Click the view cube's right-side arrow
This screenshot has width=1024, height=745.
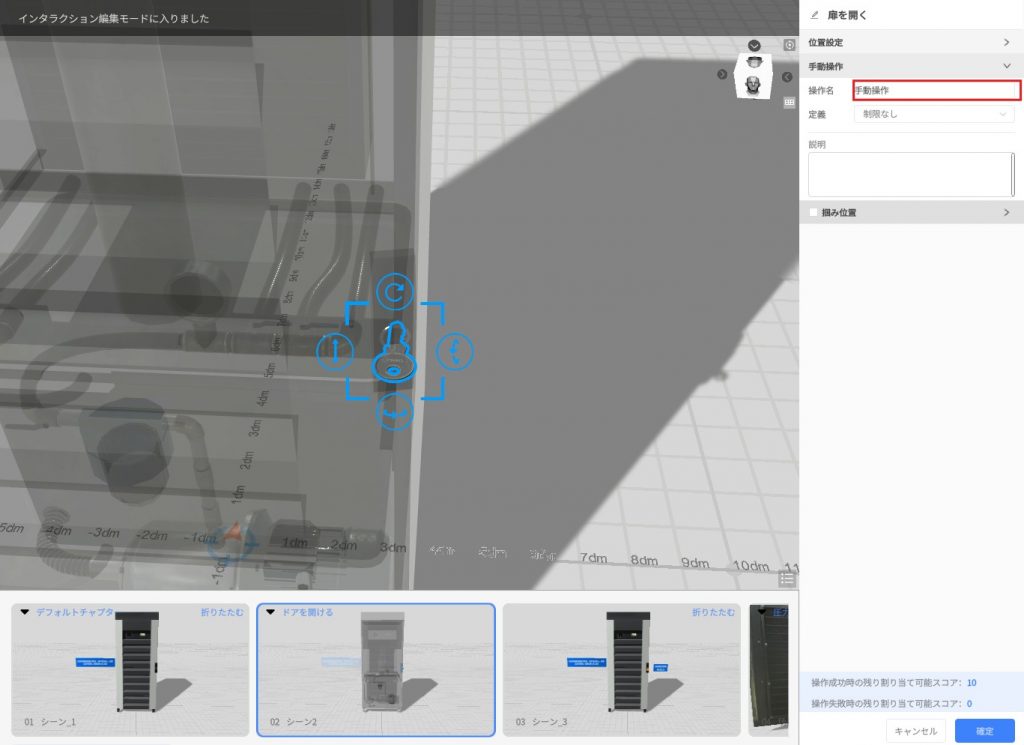pos(787,77)
